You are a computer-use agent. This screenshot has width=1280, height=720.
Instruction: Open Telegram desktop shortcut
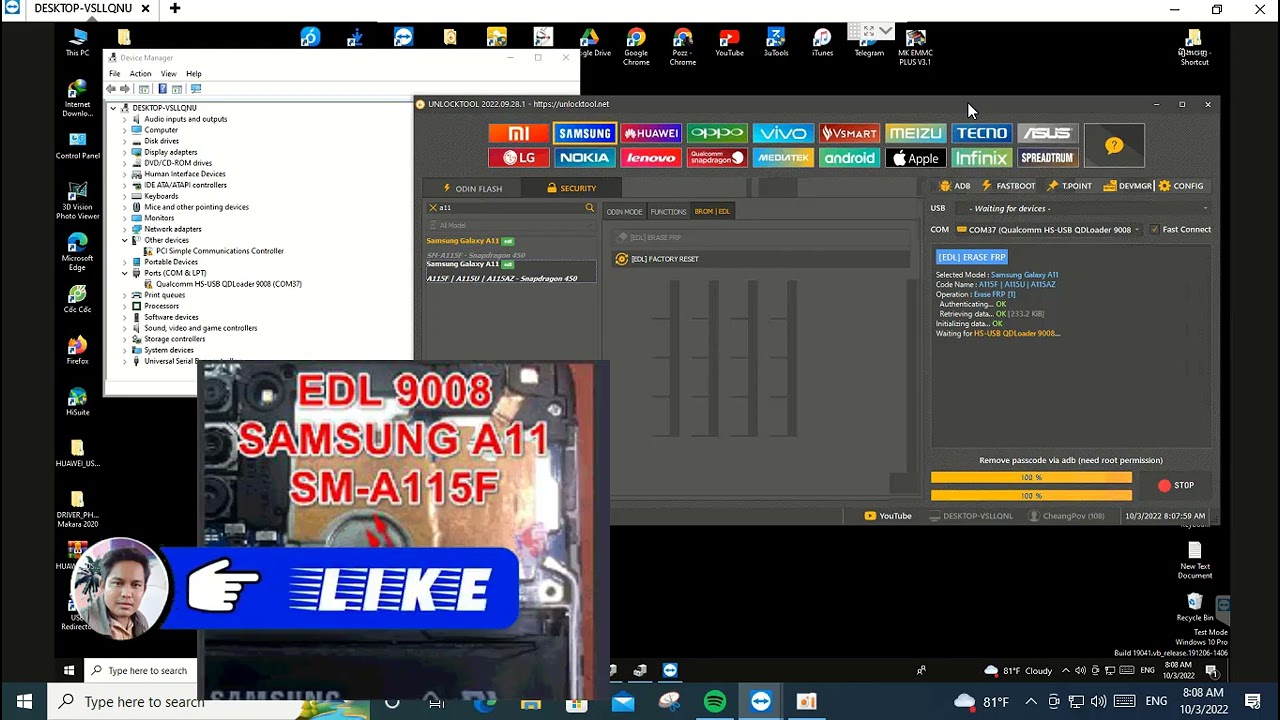pos(868,43)
